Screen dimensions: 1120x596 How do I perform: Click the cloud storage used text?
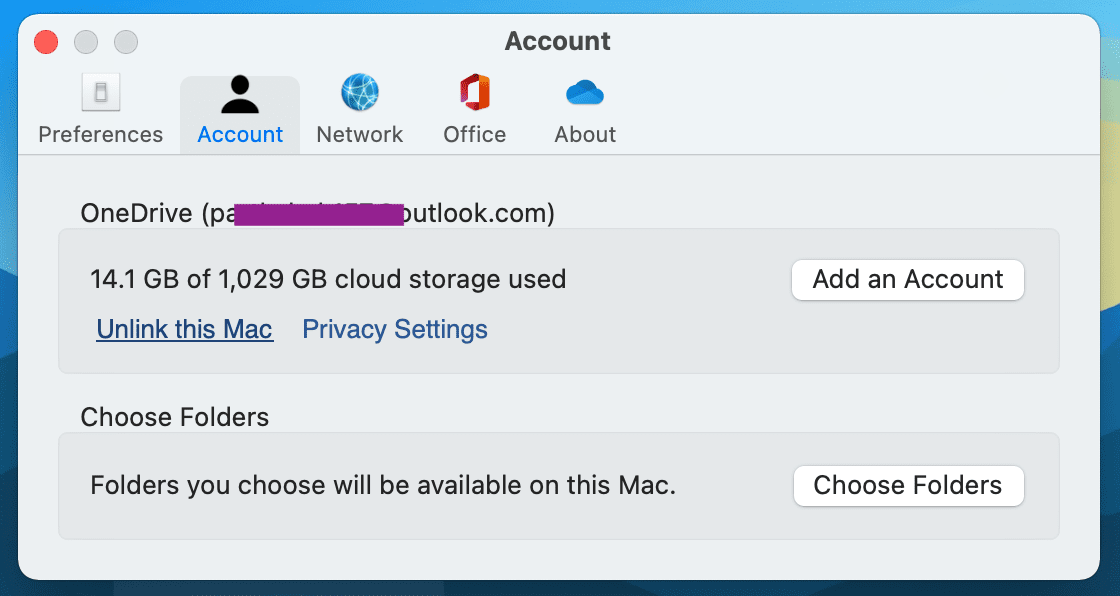328,279
